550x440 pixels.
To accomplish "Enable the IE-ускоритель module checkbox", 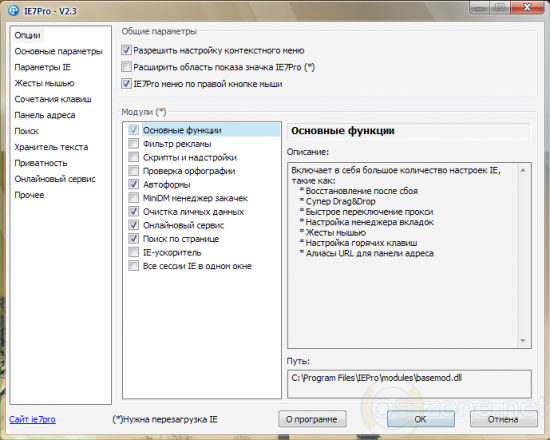I will tap(133, 252).
